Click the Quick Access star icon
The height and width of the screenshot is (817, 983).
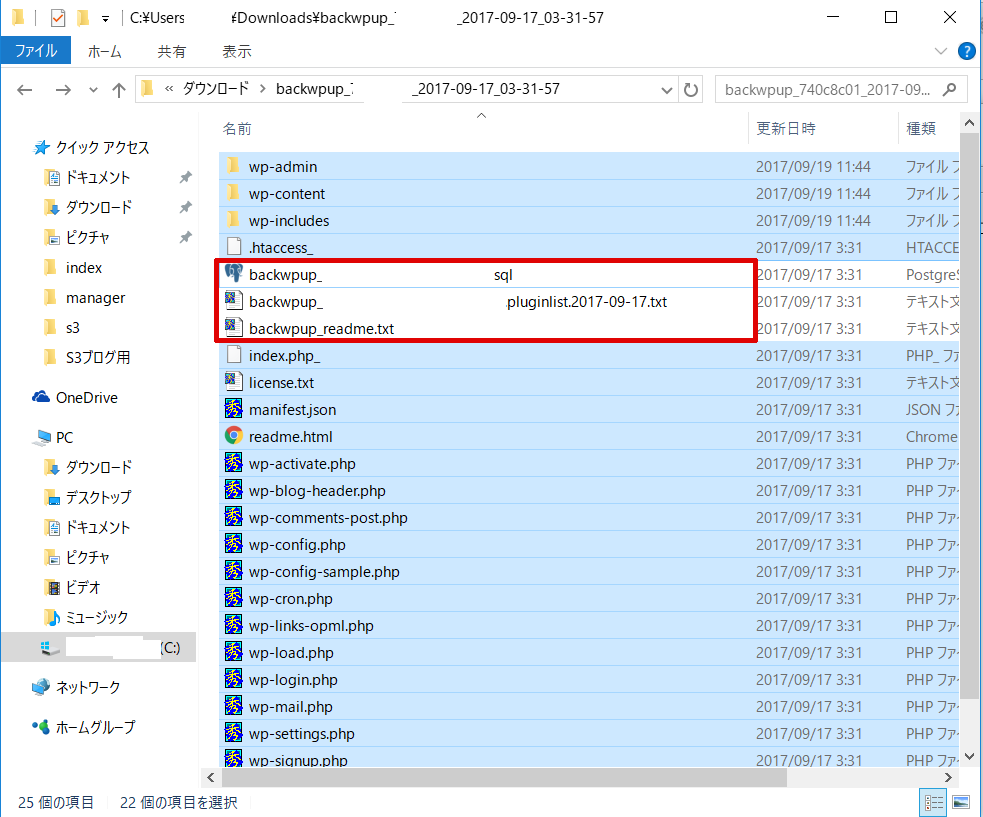[x=41, y=147]
